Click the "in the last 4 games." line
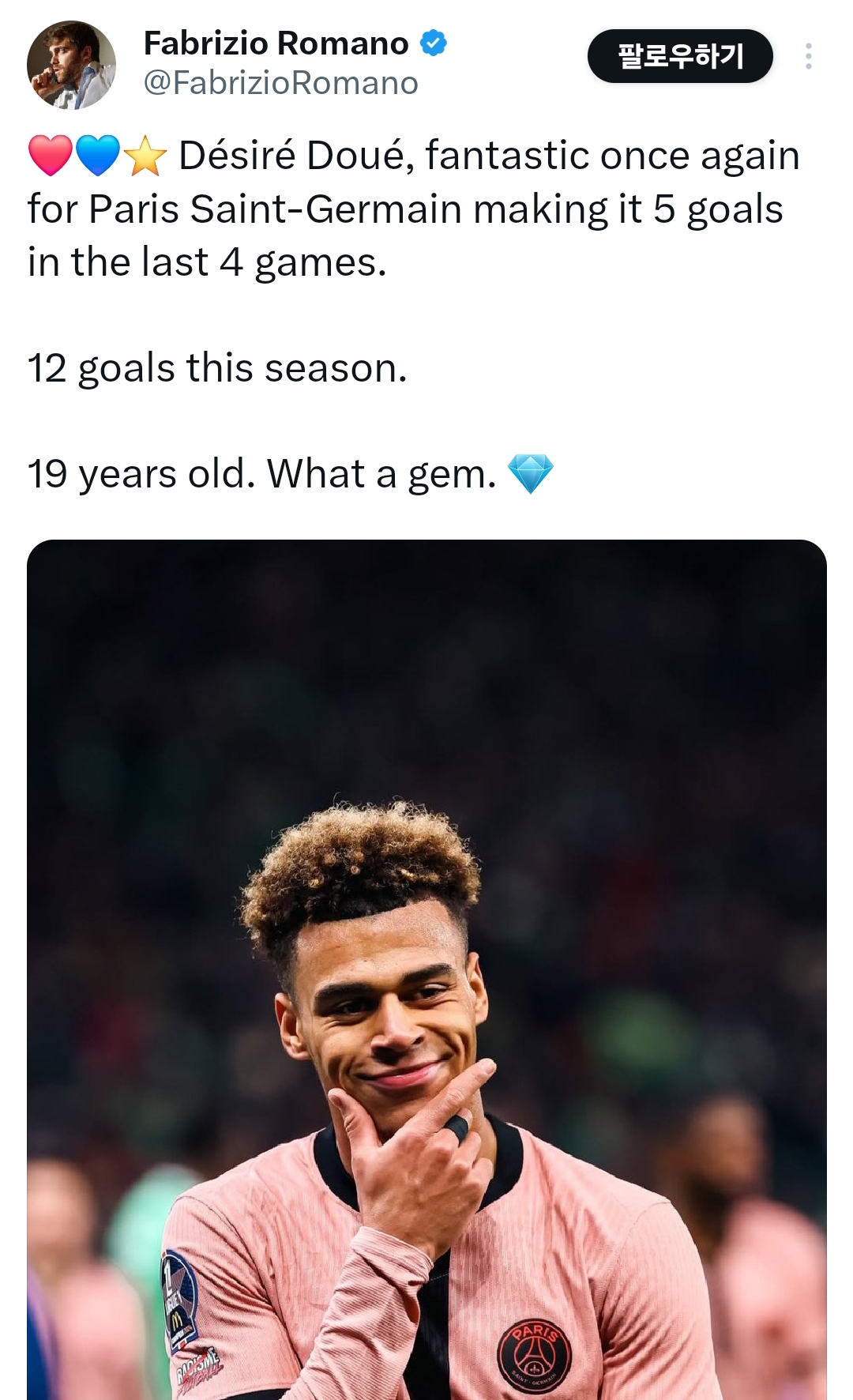The image size is (853, 1400). (x=207, y=262)
